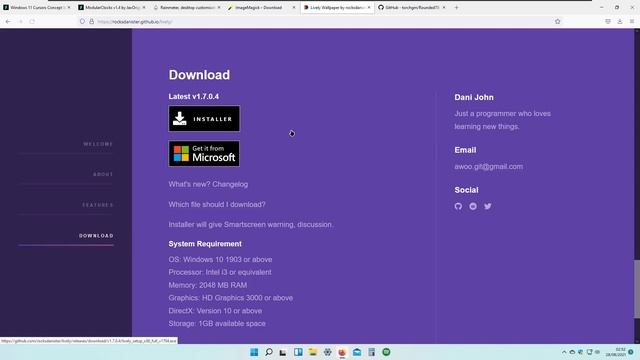Click the page vertical scrollbar thumb
This screenshot has height=360, width=640.
(637, 289)
